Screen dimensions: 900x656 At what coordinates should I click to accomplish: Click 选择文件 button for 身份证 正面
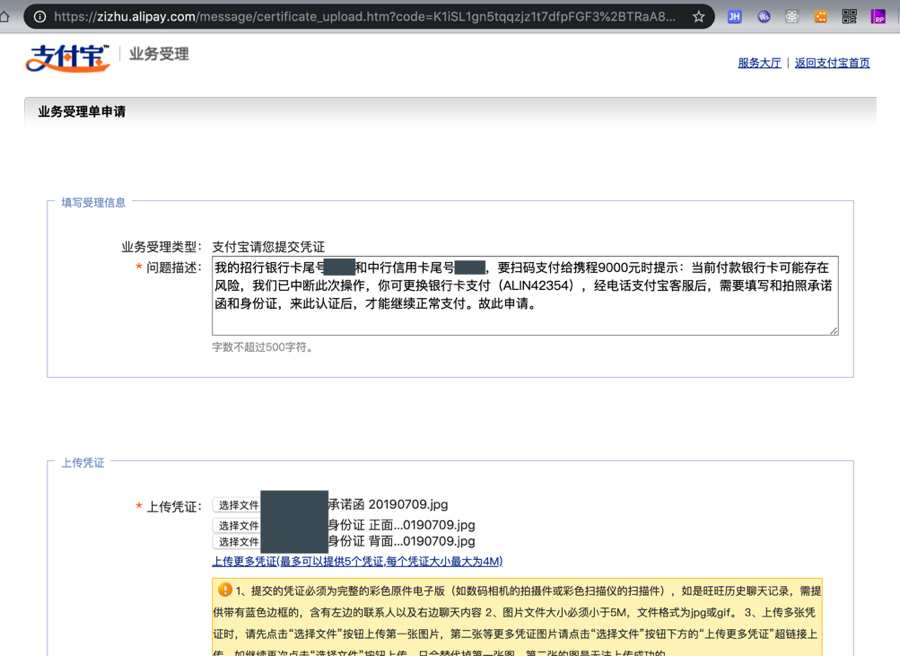[238, 525]
